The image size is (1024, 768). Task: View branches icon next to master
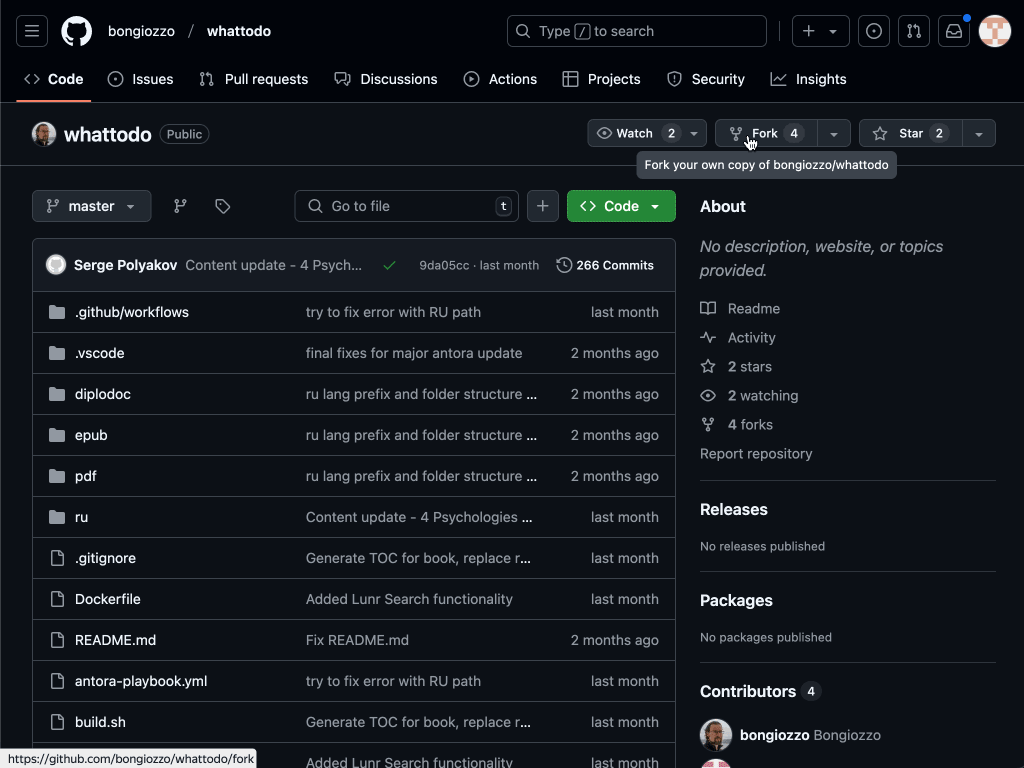coord(180,206)
